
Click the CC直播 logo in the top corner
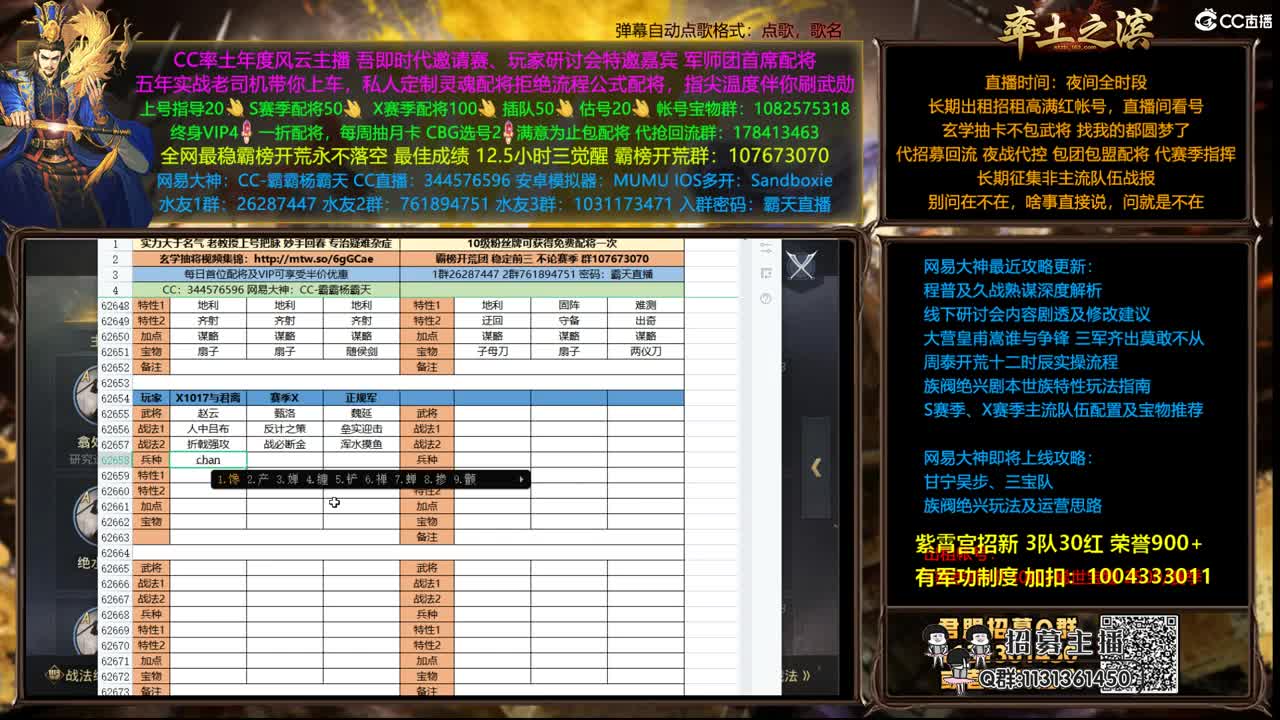click(1233, 20)
